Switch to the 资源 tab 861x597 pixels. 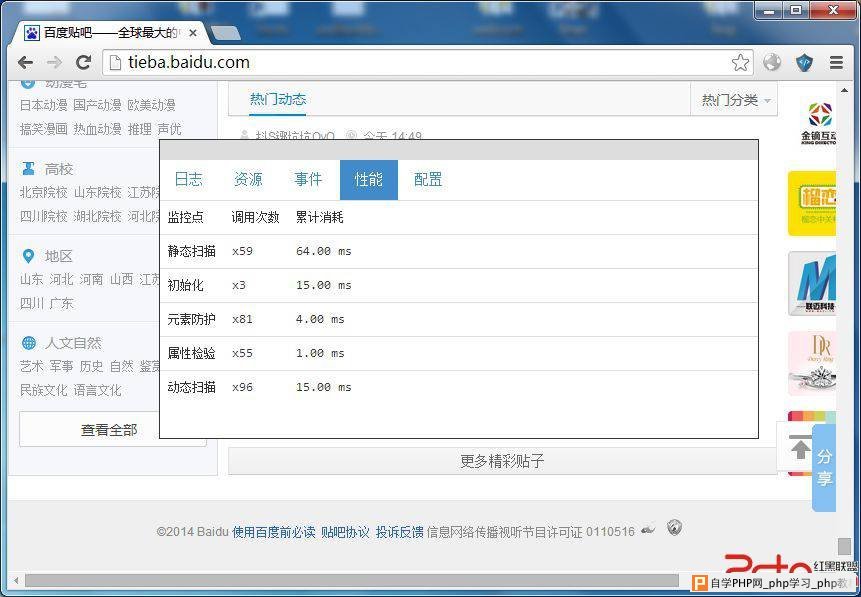tap(248, 180)
